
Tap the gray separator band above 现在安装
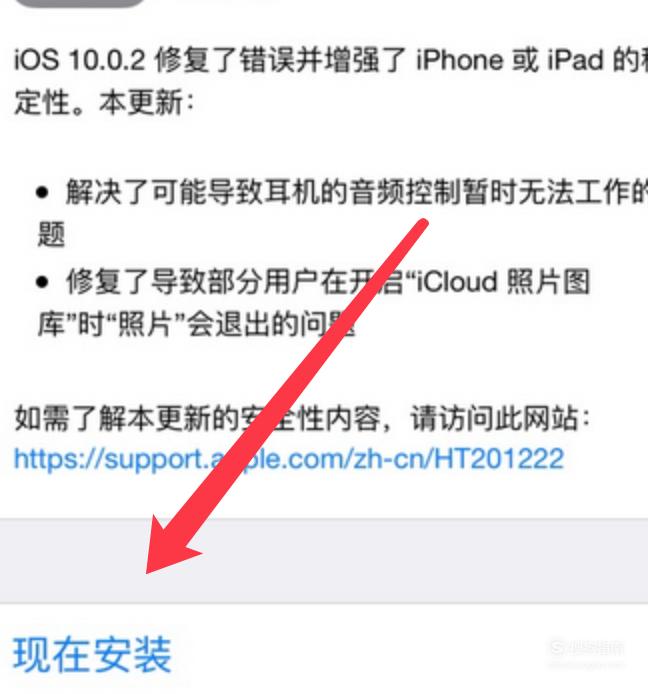tap(324, 561)
